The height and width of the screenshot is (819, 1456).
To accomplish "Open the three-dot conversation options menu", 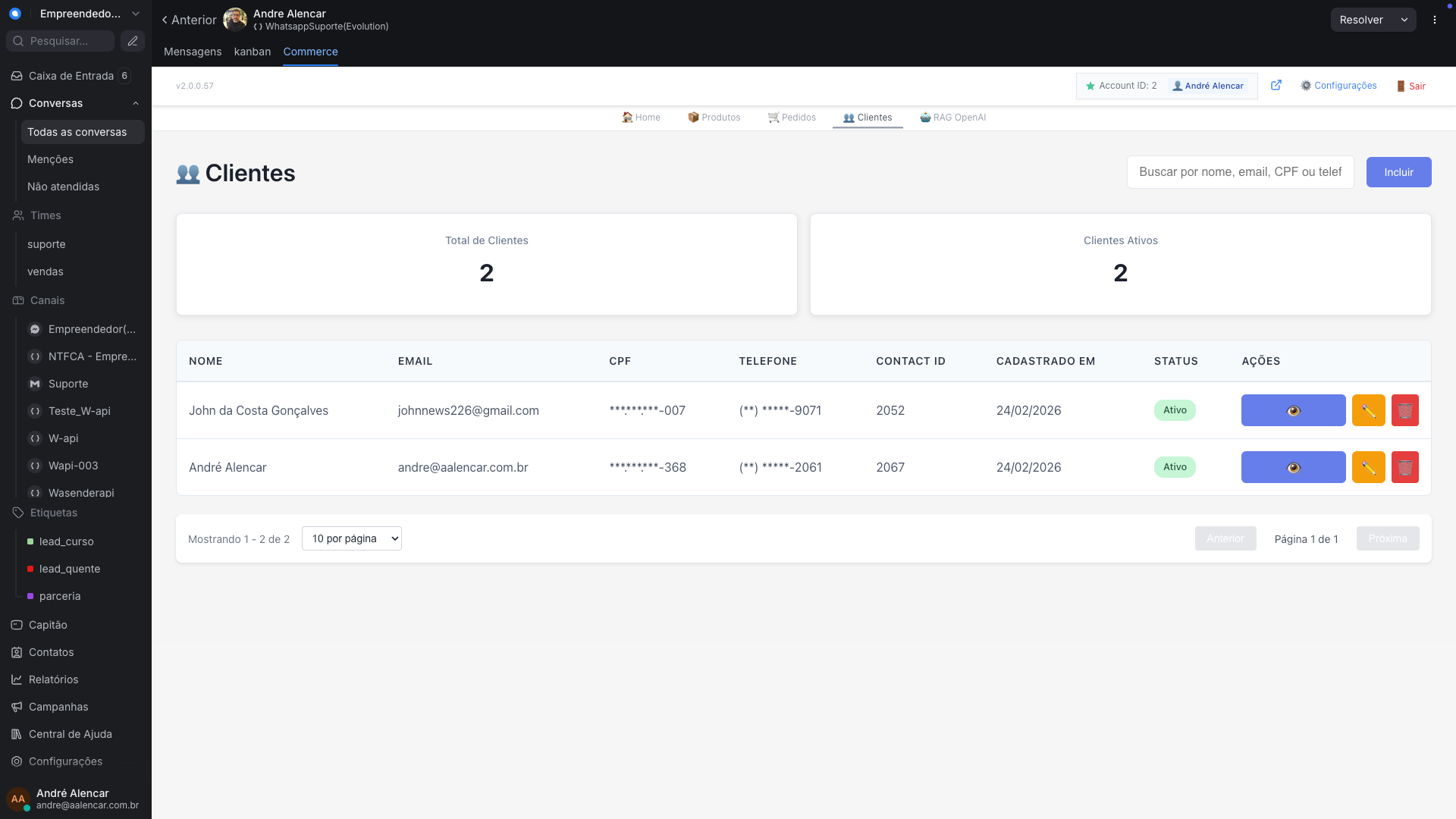I will point(1435,20).
